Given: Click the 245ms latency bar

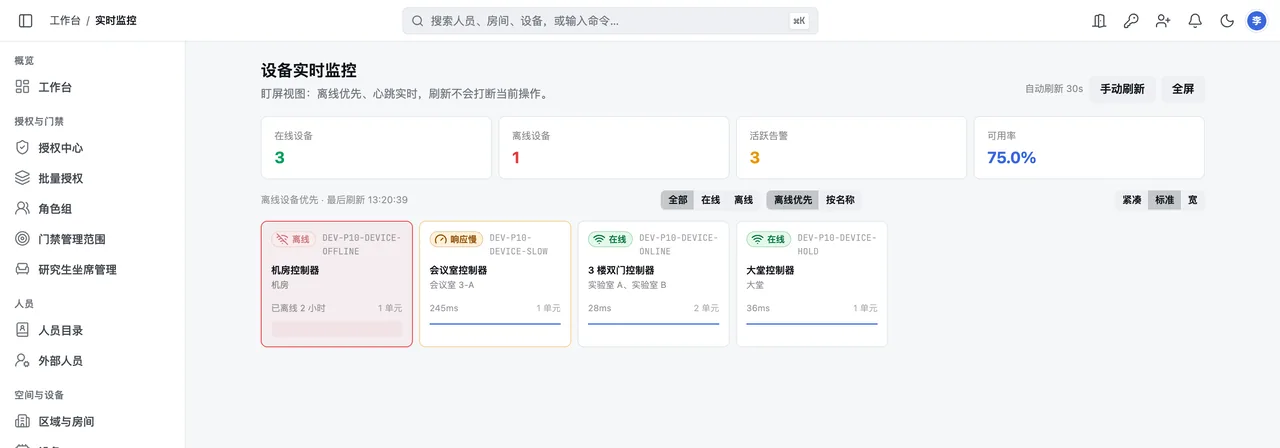Looking at the screenshot, I should click(x=495, y=323).
